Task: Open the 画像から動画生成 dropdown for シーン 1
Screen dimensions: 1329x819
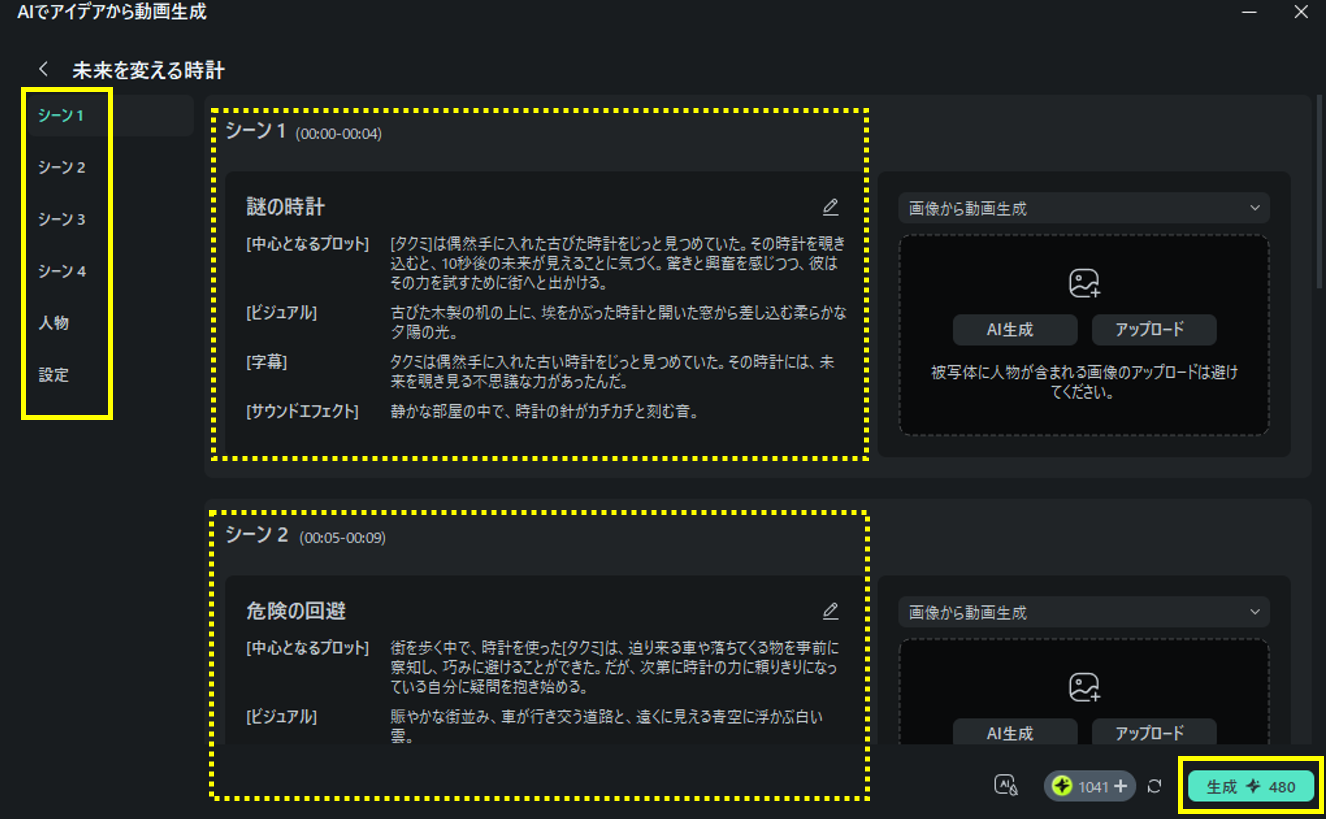Action: [1083, 207]
